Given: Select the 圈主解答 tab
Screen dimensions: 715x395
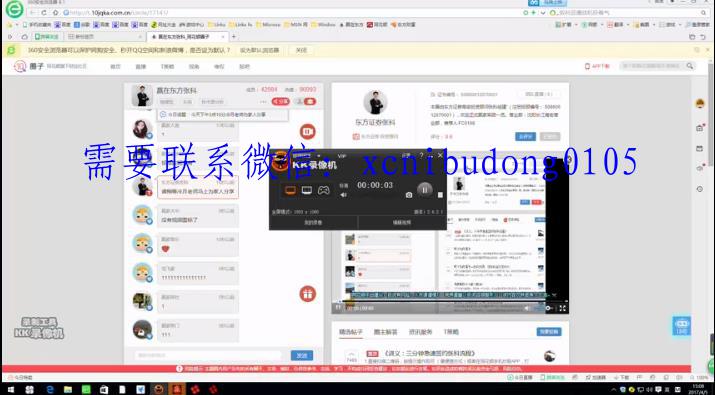Looking at the screenshot, I should [385, 332].
